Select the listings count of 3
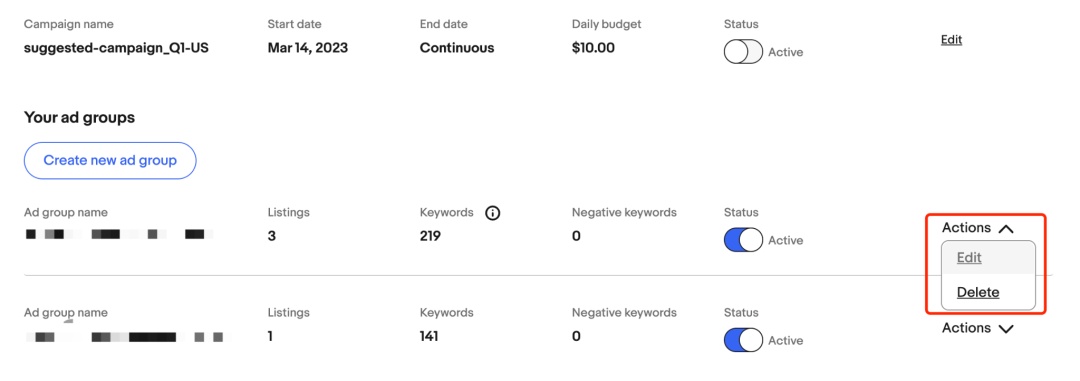 [x=271, y=236]
